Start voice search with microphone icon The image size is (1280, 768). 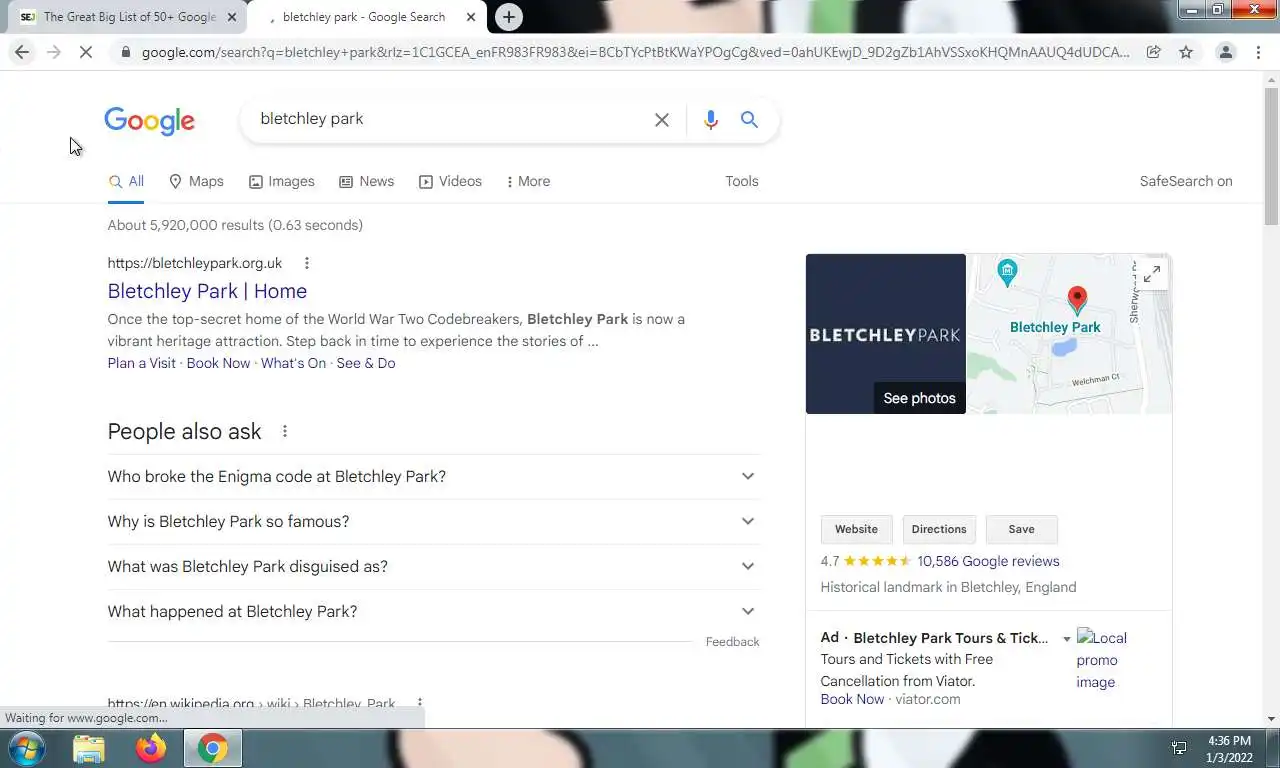[711, 120]
